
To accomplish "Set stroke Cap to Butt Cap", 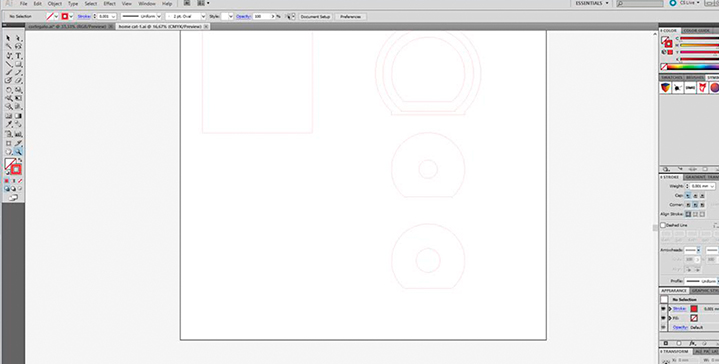I will [688, 195].
